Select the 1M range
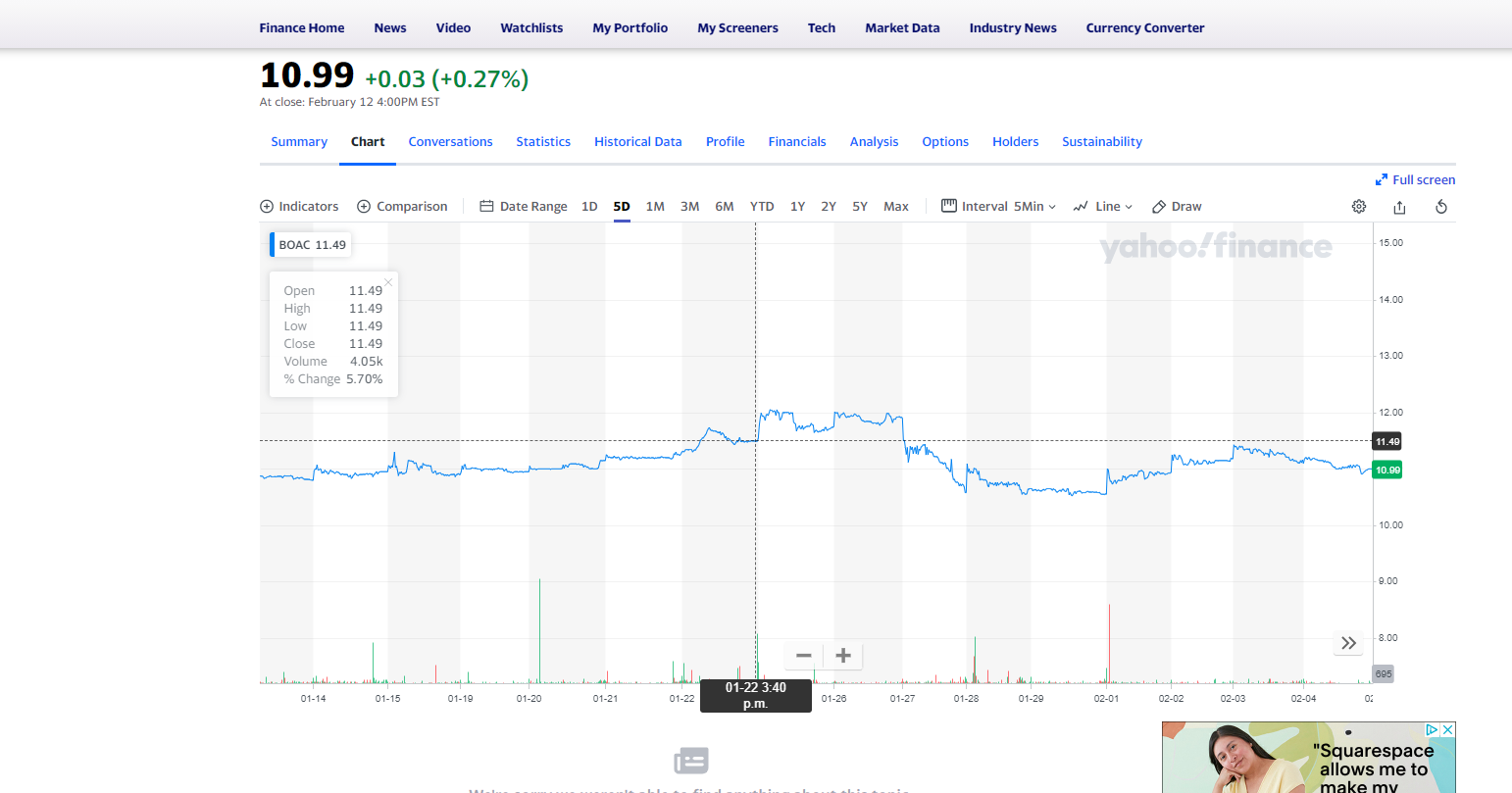Image resolution: width=1512 pixels, height=793 pixels. click(x=655, y=207)
